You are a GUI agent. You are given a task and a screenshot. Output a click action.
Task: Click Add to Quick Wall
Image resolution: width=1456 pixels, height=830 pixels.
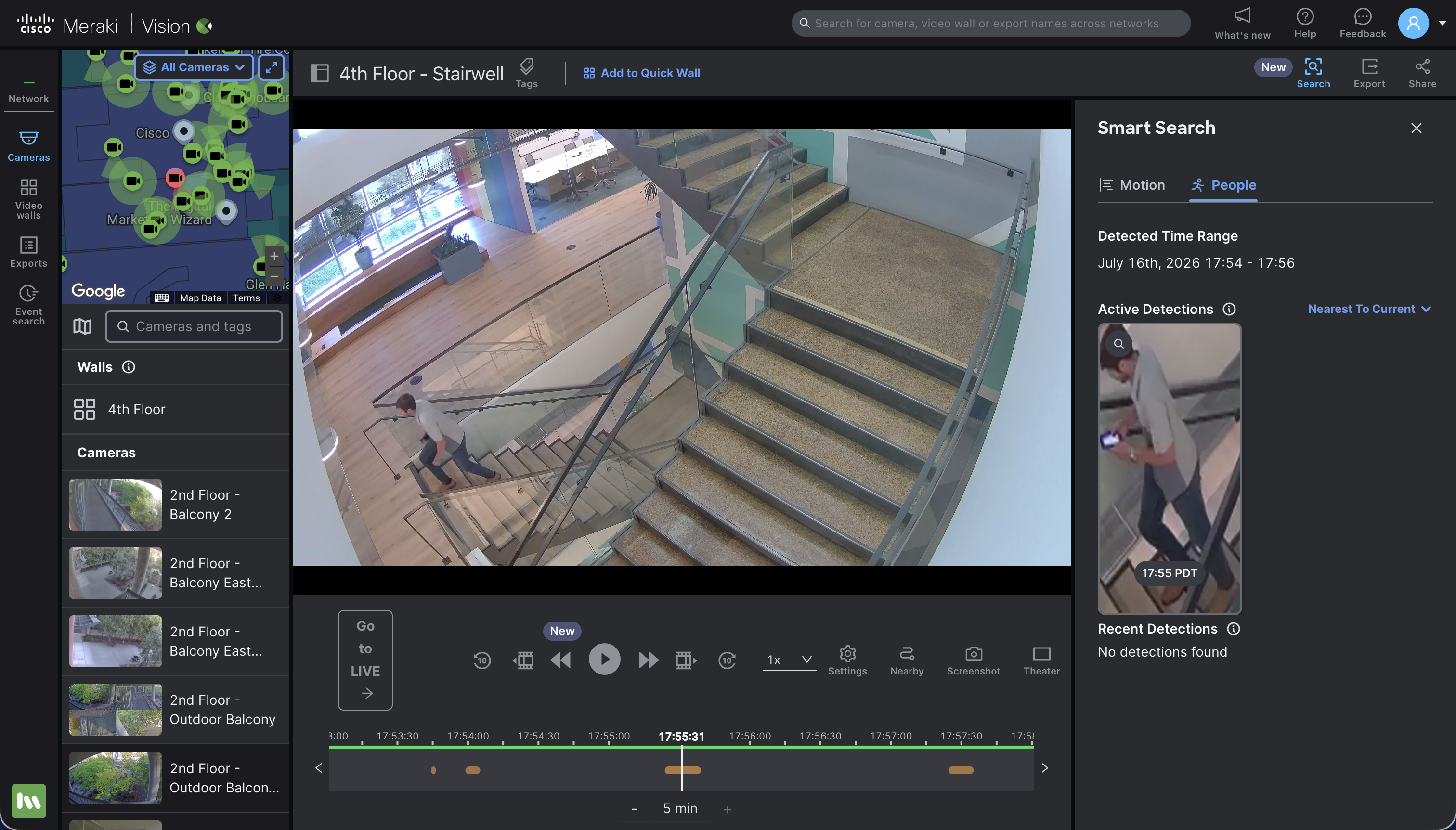[642, 73]
